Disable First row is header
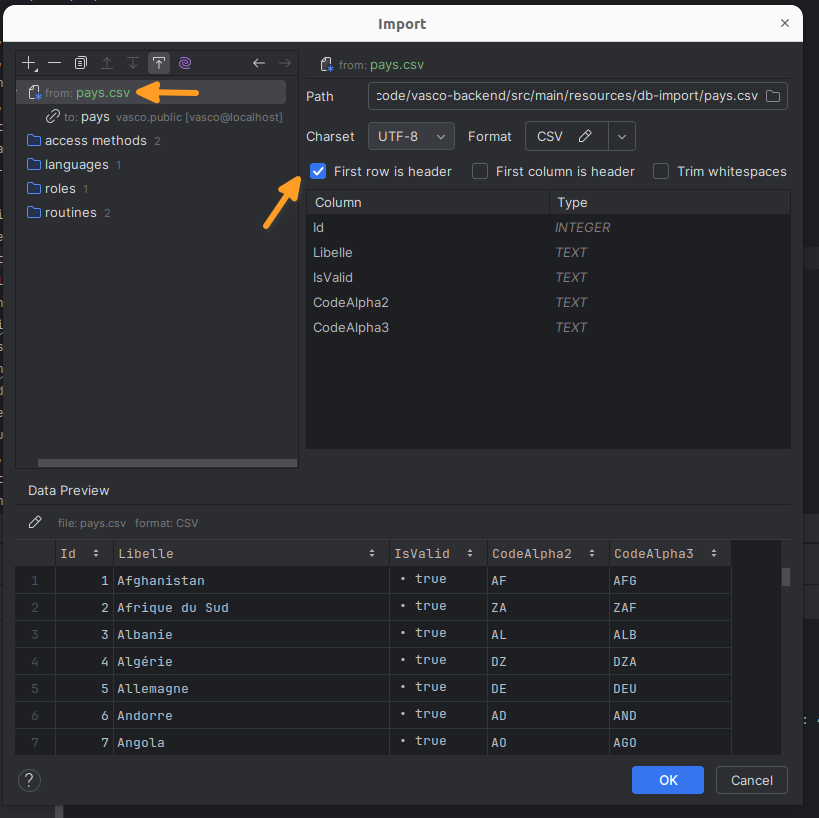819x818 pixels. (318, 171)
